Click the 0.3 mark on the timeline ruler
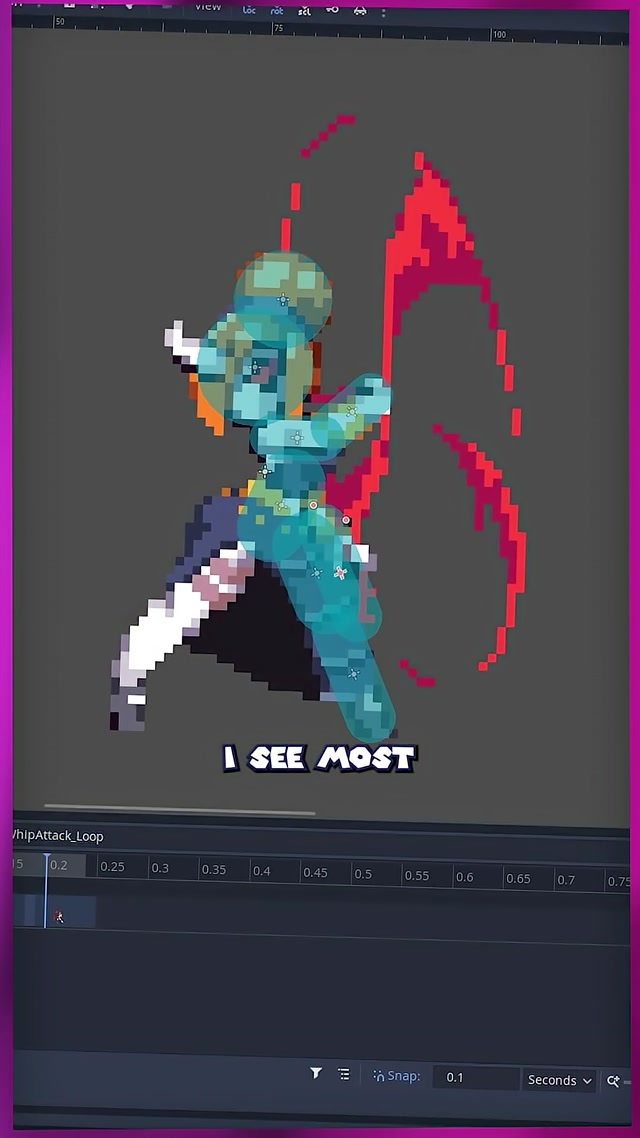Viewport: 640px width, 1138px height. pyautogui.click(x=160, y=868)
